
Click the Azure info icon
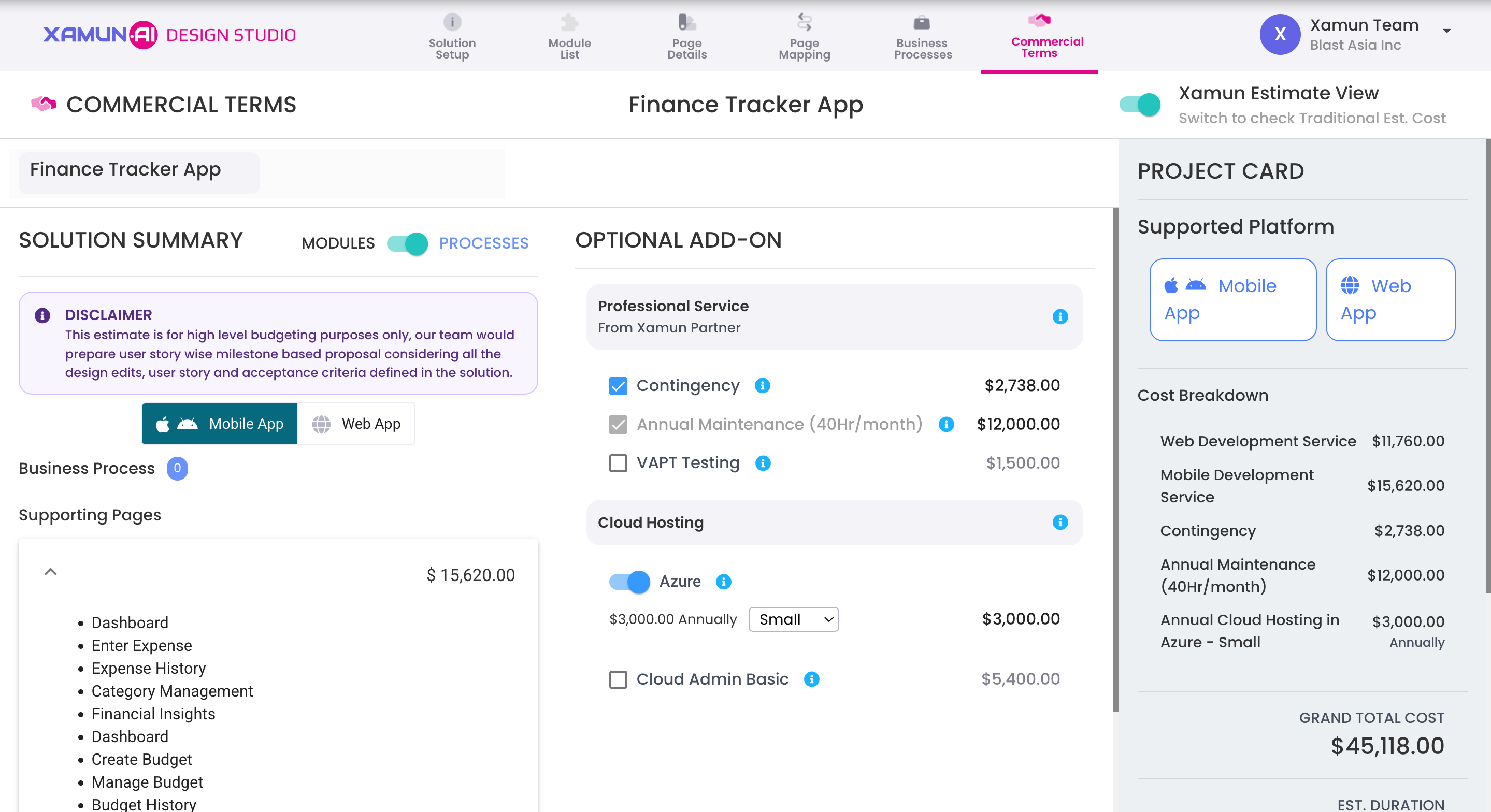coord(724,582)
